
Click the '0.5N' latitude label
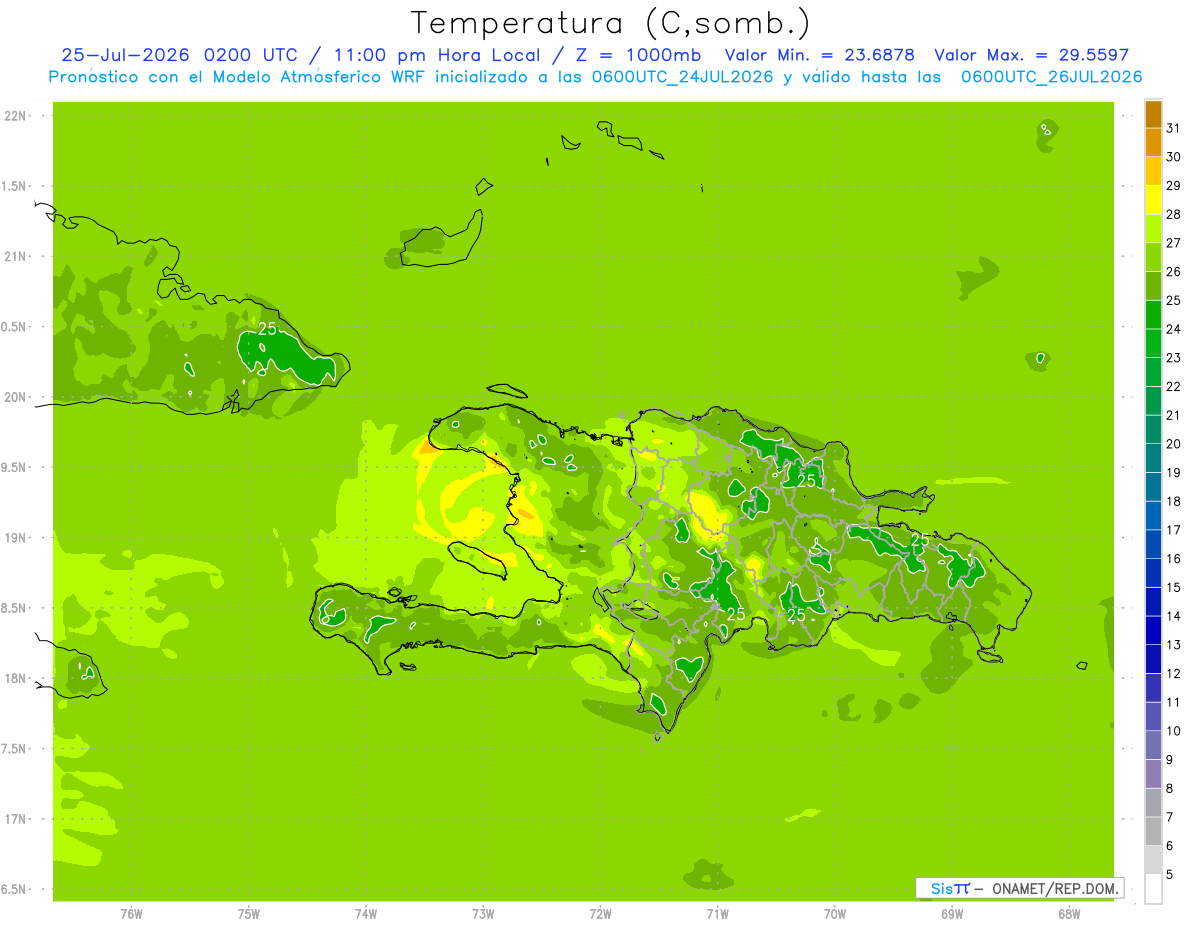click(x=14, y=327)
